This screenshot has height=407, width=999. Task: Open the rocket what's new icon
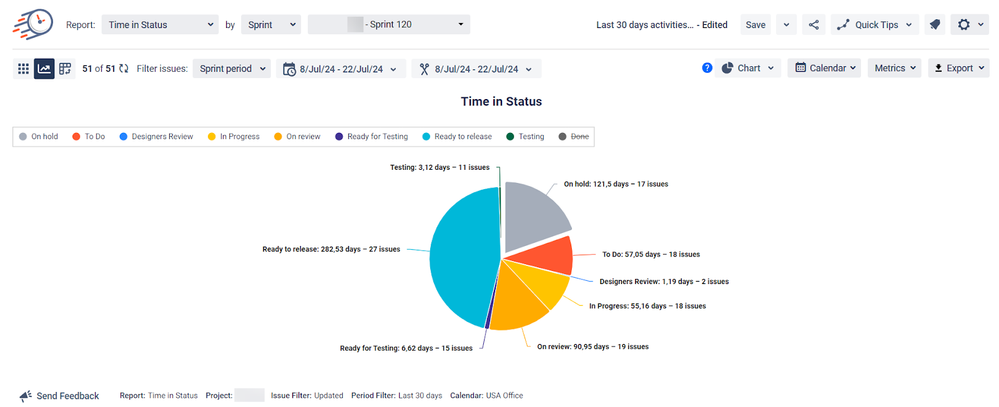click(934, 25)
